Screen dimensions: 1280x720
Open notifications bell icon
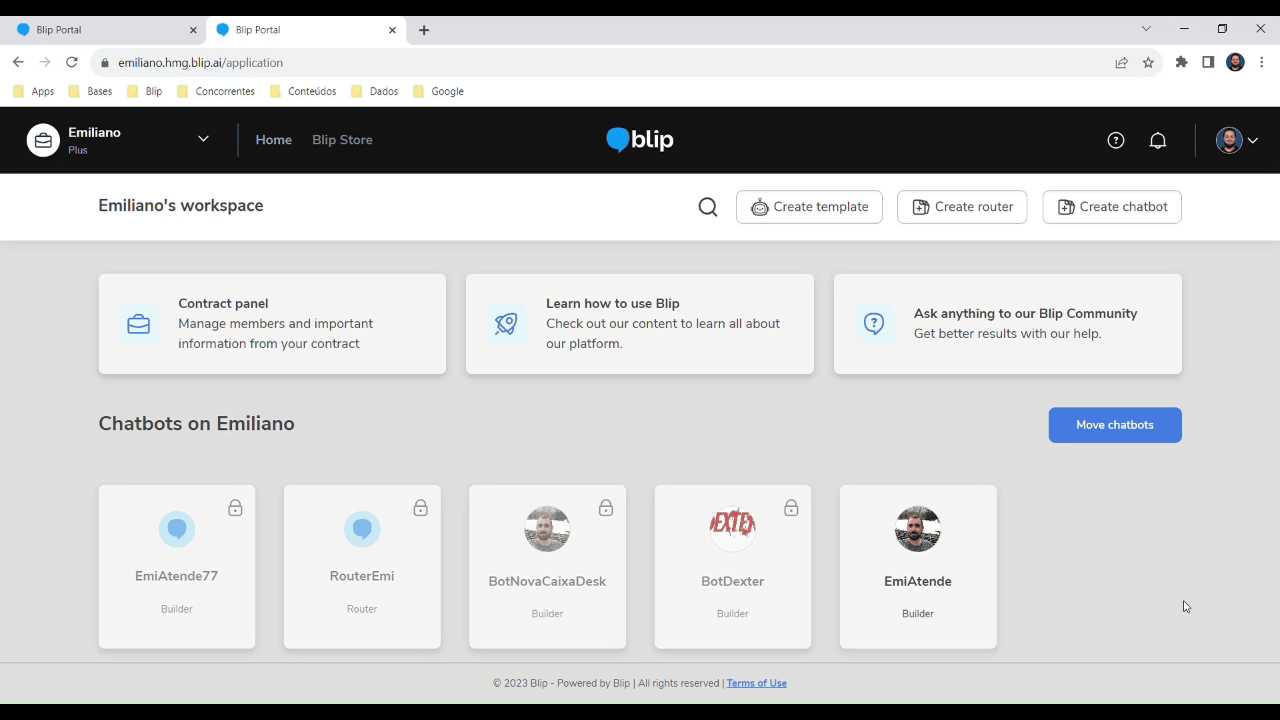[1158, 140]
